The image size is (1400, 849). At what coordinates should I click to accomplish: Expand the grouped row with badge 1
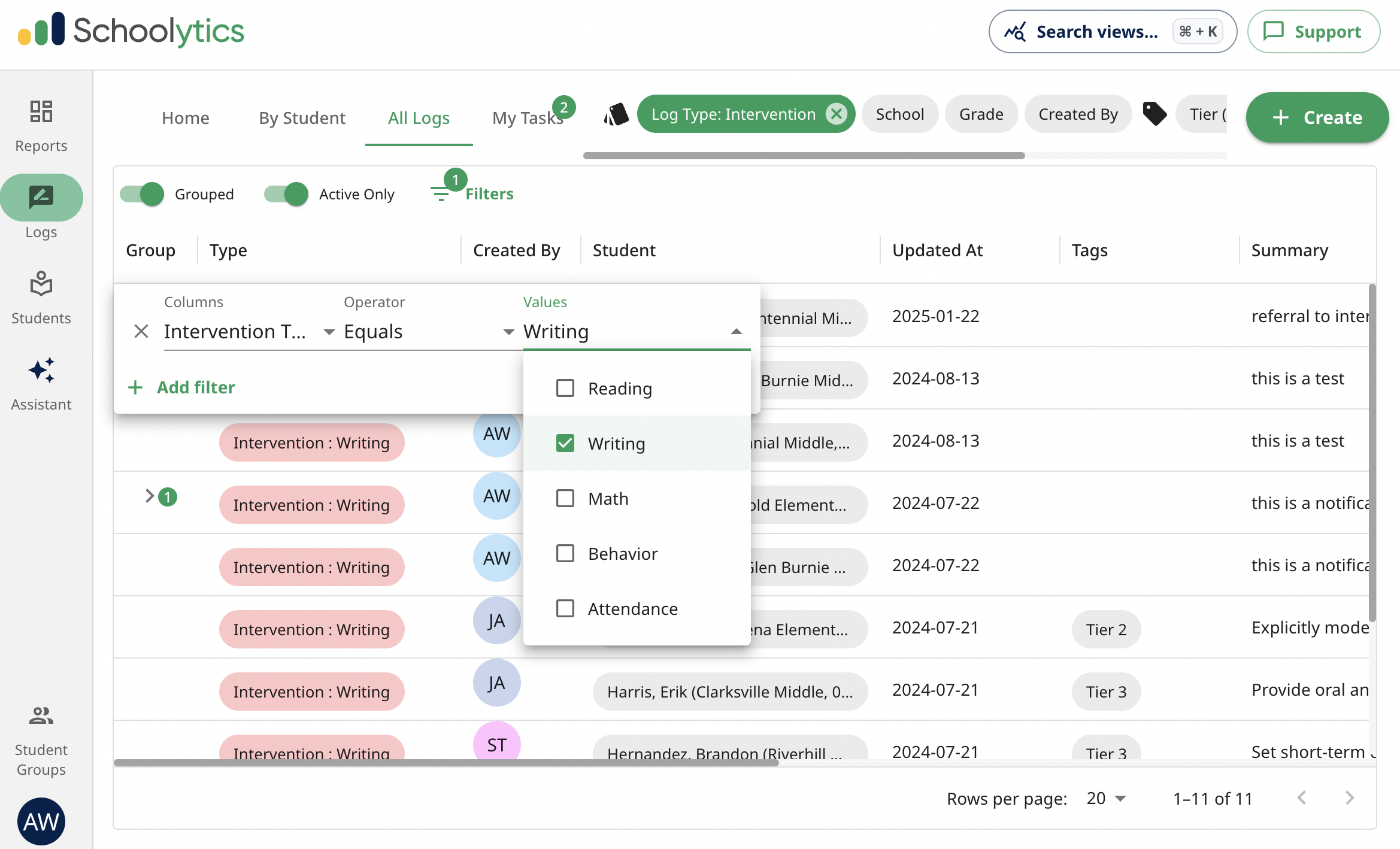[149, 496]
